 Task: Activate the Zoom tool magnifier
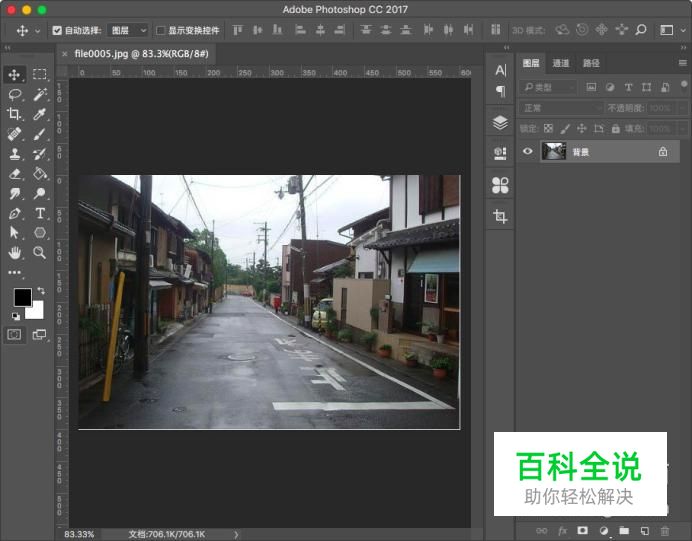coord(40,252)
